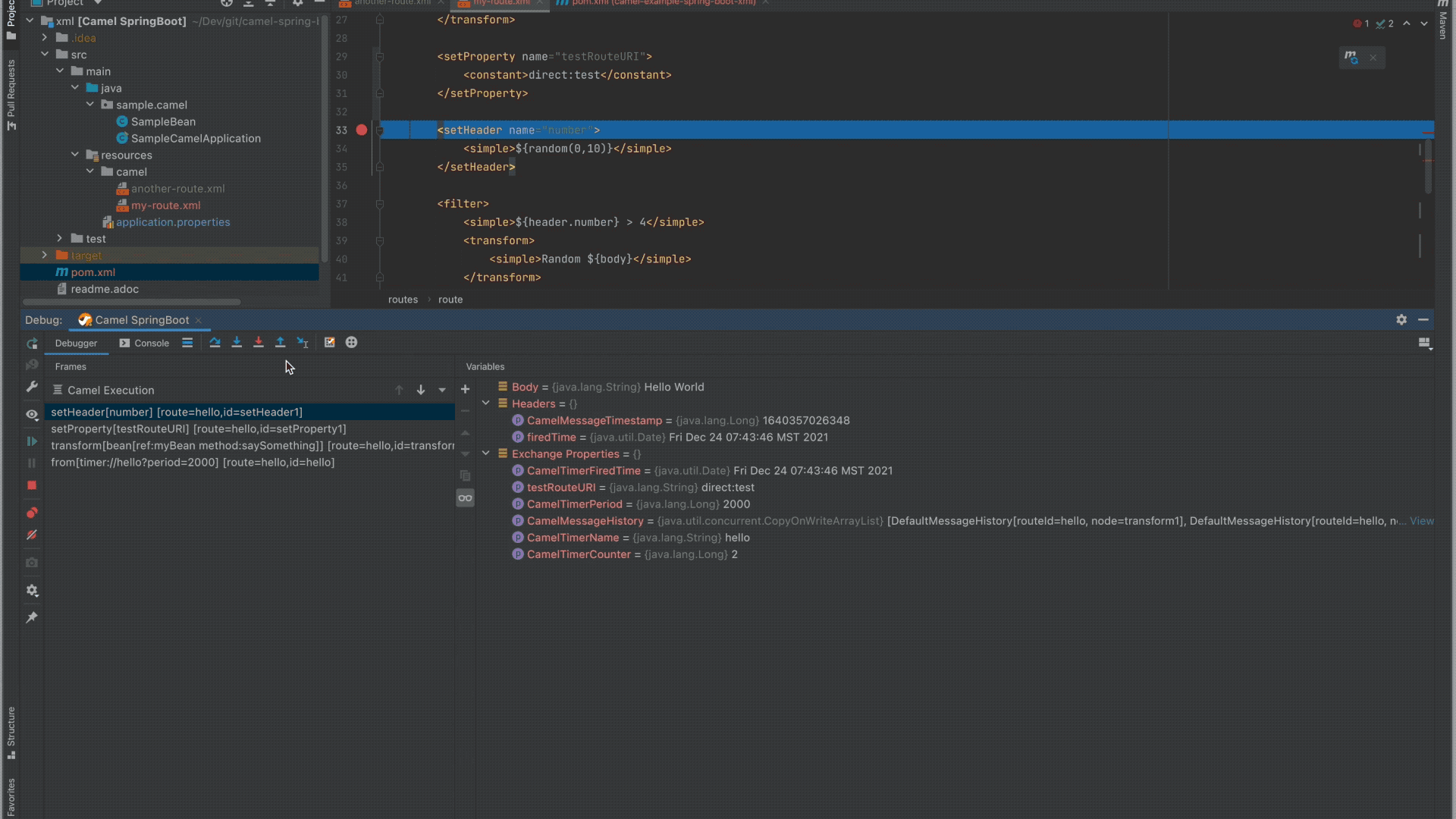1456x819 pixels.
Task: Click the Step Over debugger icon
Action: coord(215,343)
